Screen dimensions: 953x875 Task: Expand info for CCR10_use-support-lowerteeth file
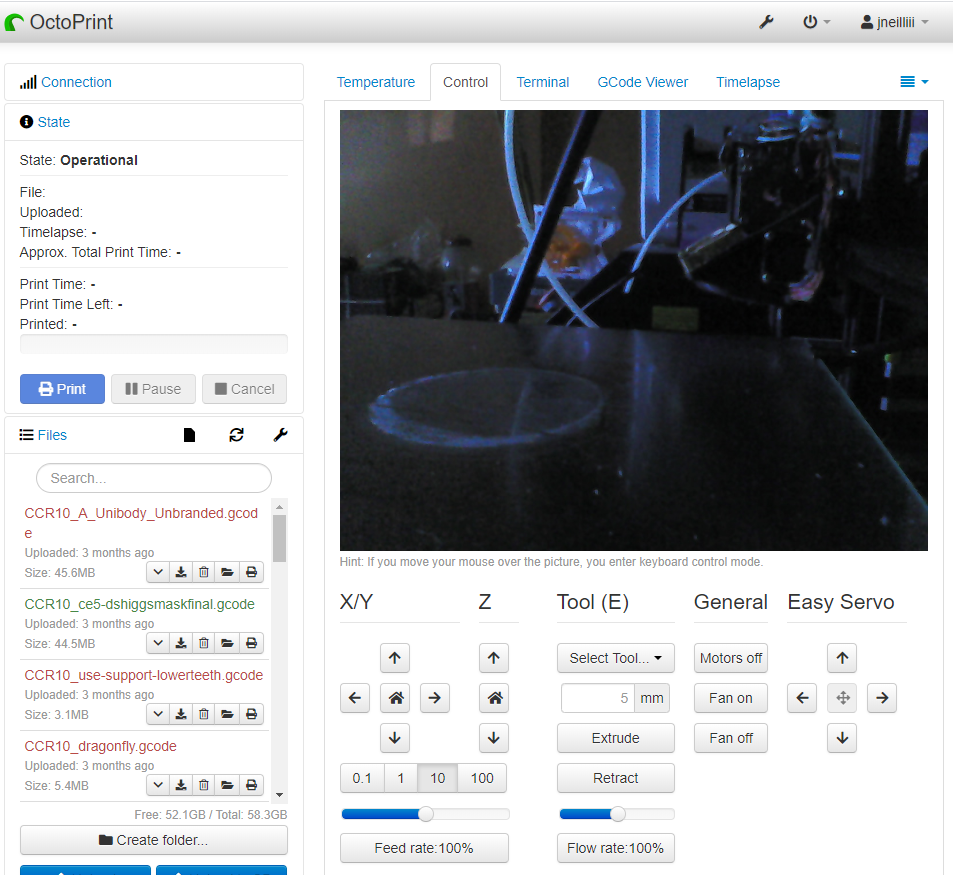click(x=158, y=715)
